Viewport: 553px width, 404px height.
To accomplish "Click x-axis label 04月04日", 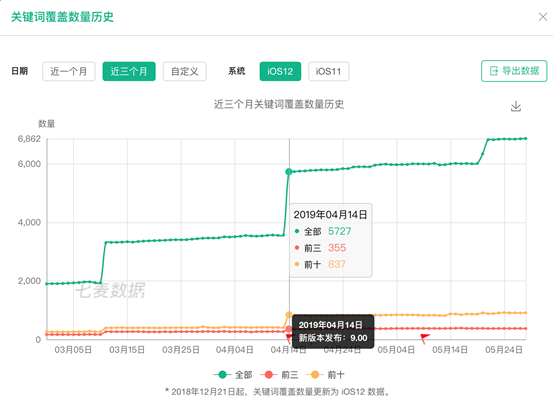I will (235, 350).
